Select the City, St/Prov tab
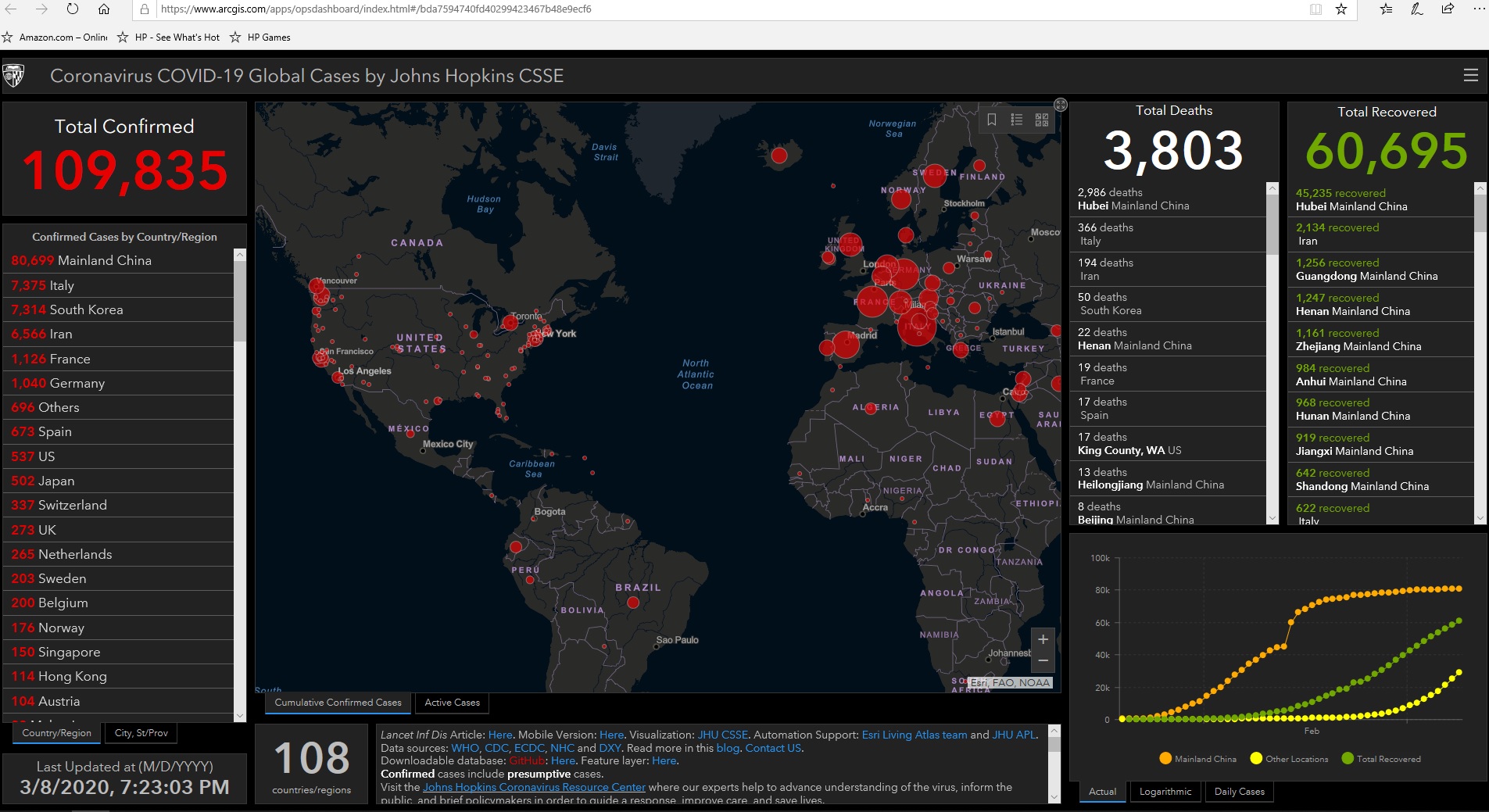Image resolution: width=1489 pixels, height=812 pixels. click(x=141, y=733)
